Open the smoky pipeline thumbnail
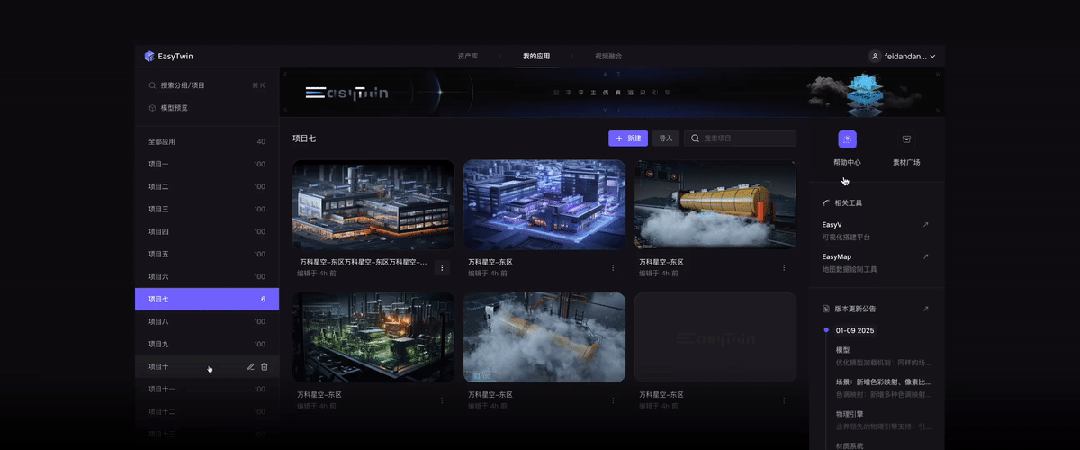The width and height of the screenshot is (1080, 450). click(544, 337)
